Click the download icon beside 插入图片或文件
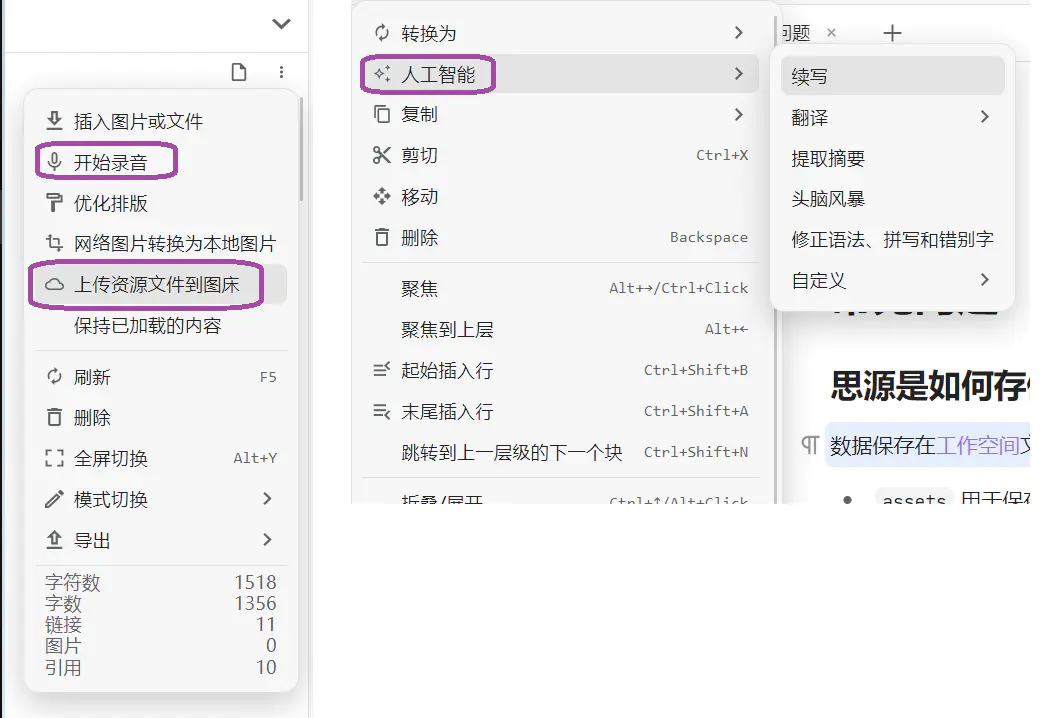This screenshot has height=718, width=1052. (x=54, y=121)
